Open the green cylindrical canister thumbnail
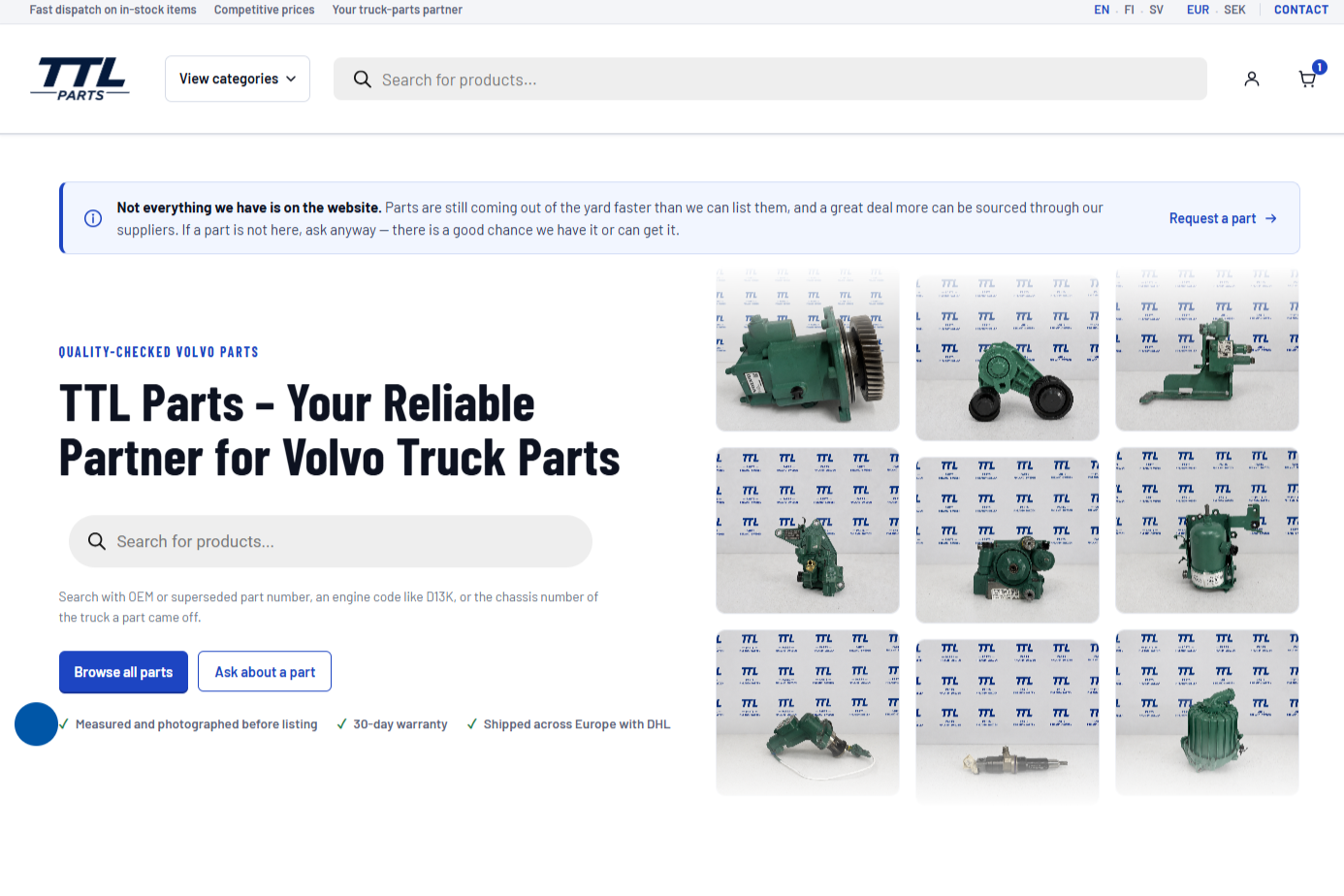This screenshot has height=896, width=1344. [x=1207, y=530]
